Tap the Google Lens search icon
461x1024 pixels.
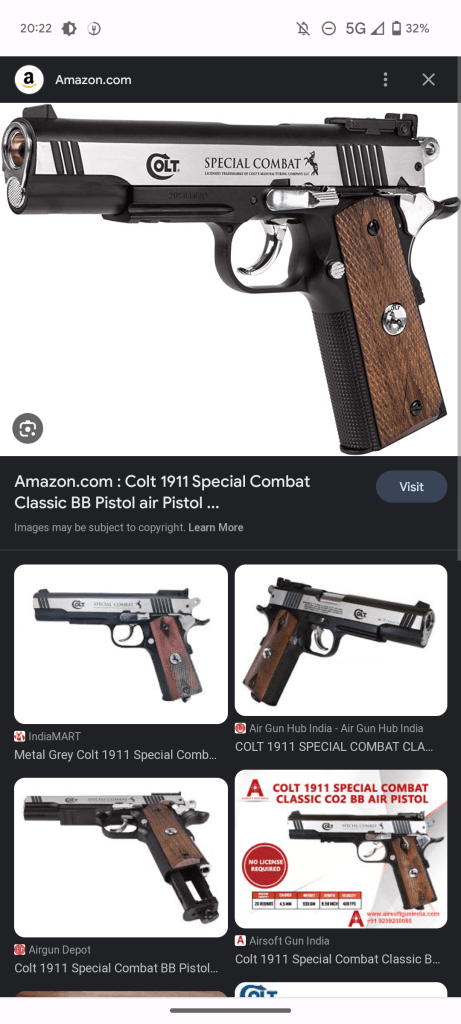coord(27,428)
